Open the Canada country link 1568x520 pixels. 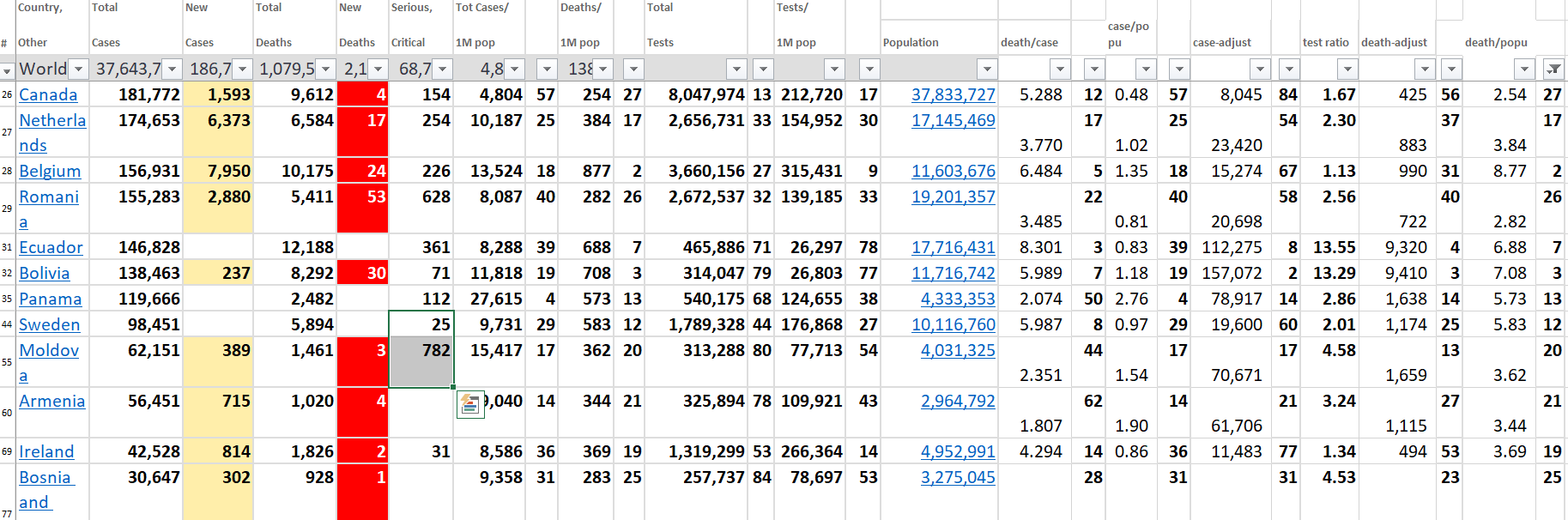48,94
